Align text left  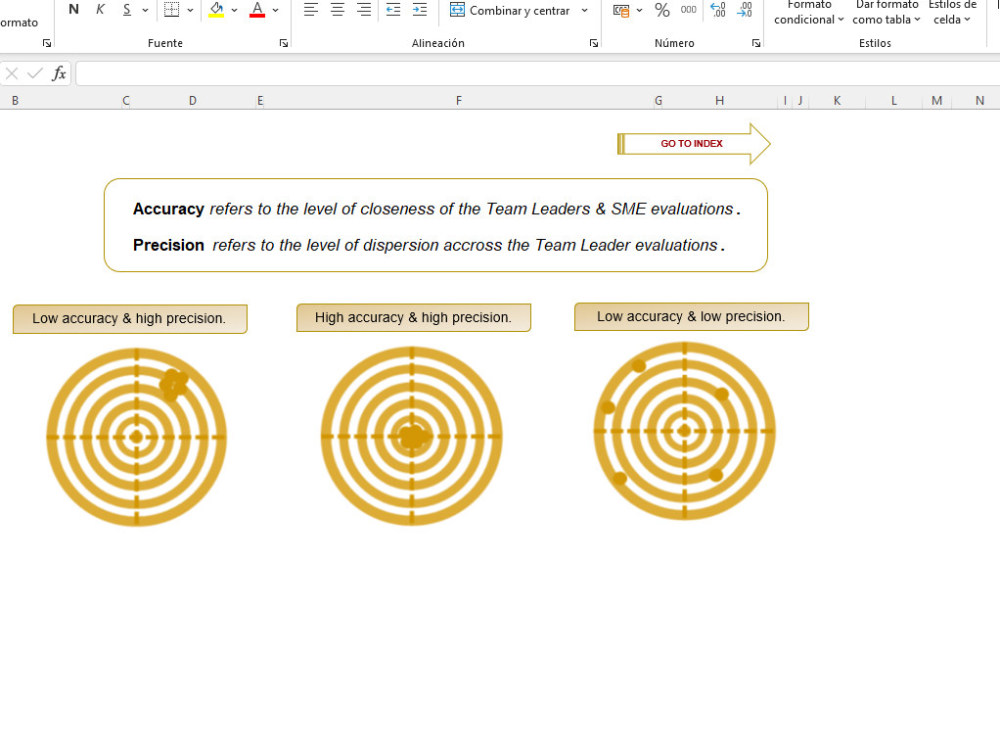(311, 10)
